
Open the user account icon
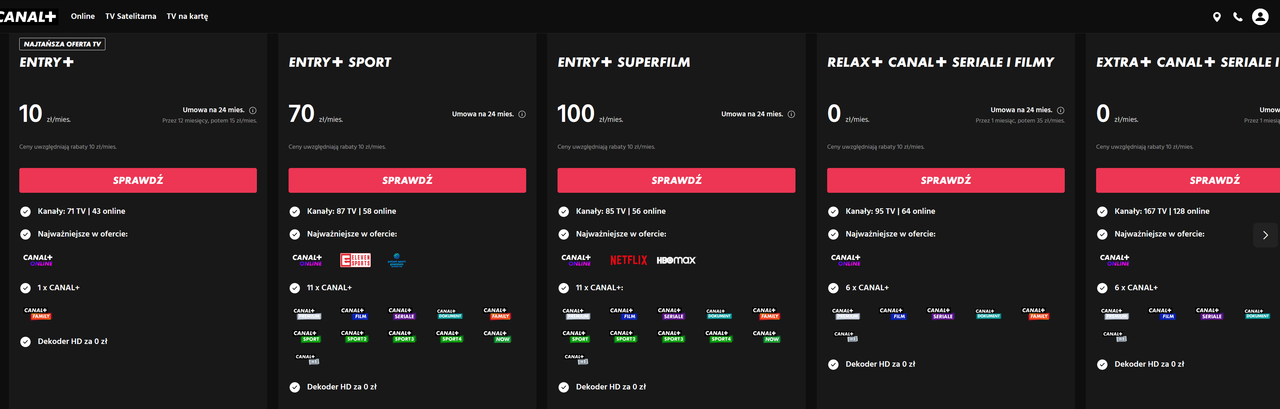[x=1260, y=16]
